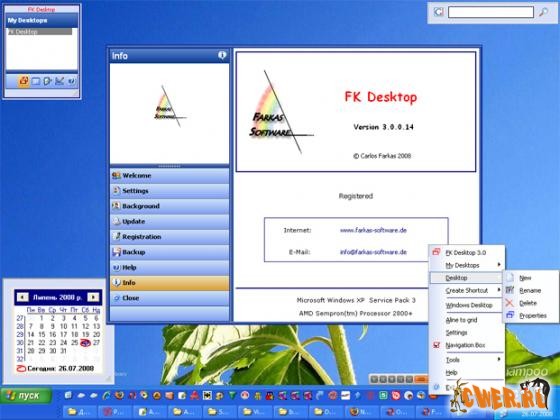Select Aline to grid menu entry
The height and width of the screenshot is (420, 560).
[466, 320]
